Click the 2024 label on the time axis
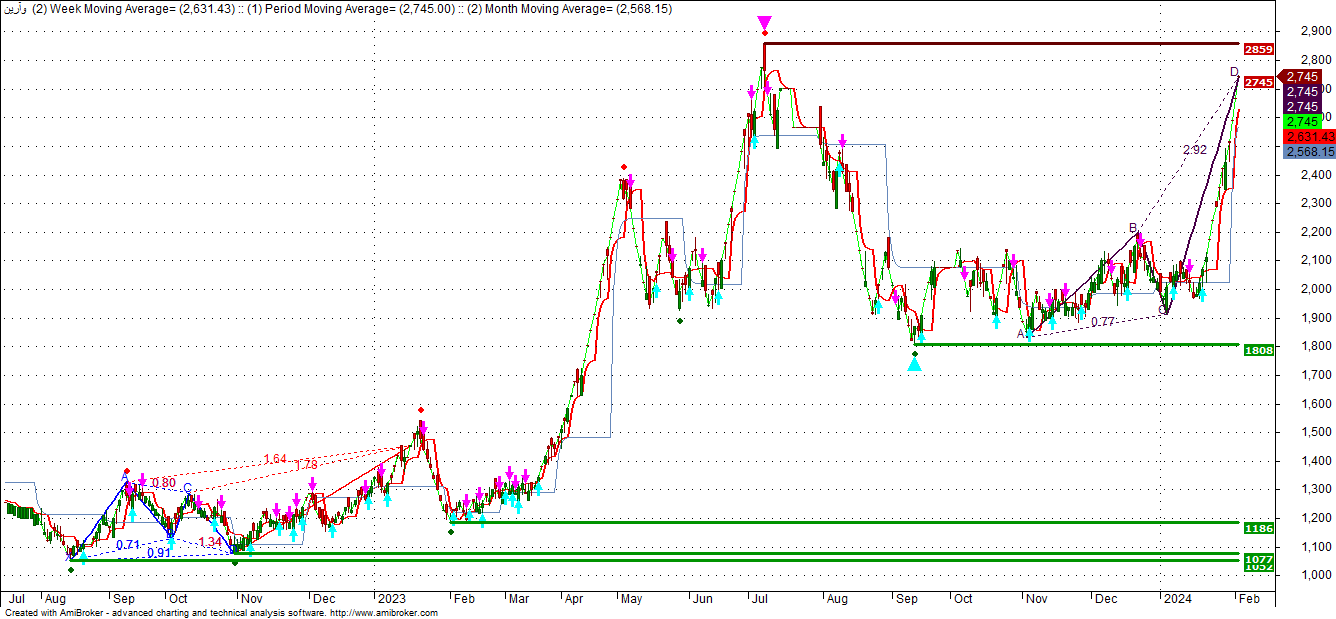This screenshot has height=619, width=1336. [1176, 599]
